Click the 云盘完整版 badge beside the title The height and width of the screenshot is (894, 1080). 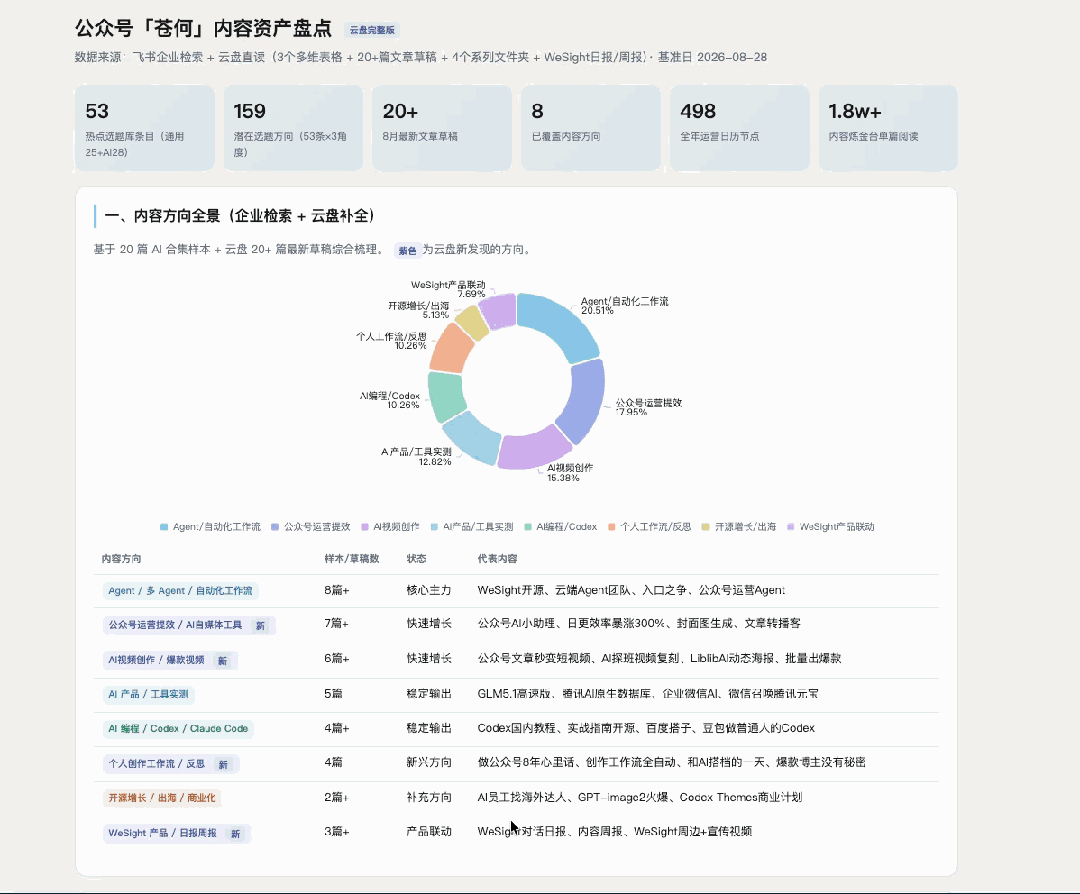[x=372, y=30]
